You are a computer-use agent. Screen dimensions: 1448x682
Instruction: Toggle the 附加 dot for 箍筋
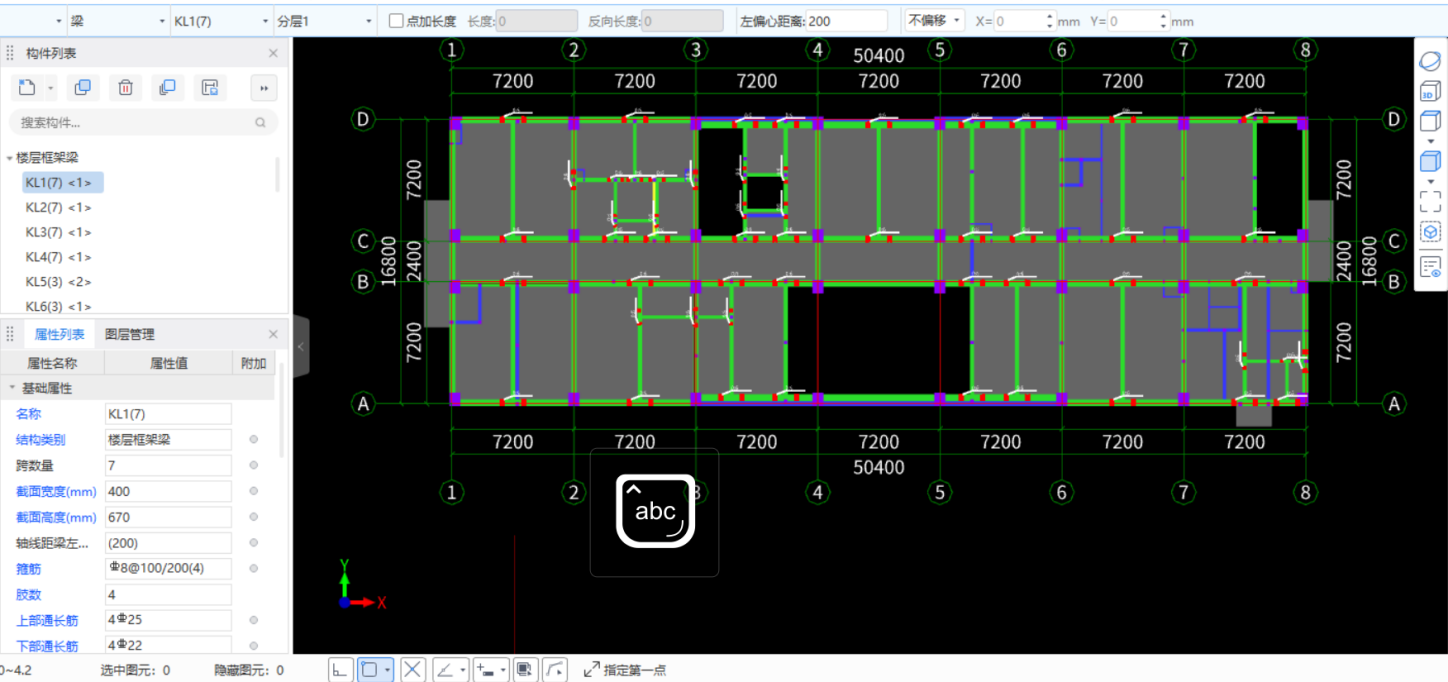253,569
